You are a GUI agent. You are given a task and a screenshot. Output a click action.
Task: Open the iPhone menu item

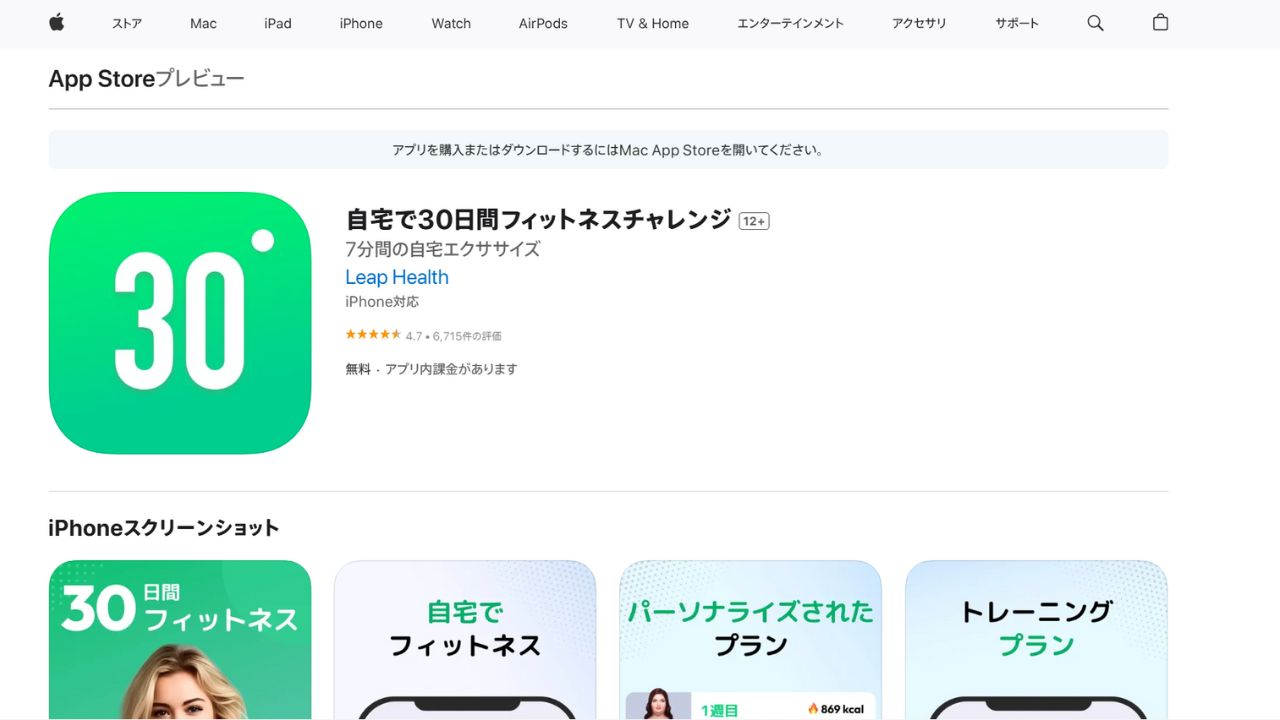[x=361, y=23]
